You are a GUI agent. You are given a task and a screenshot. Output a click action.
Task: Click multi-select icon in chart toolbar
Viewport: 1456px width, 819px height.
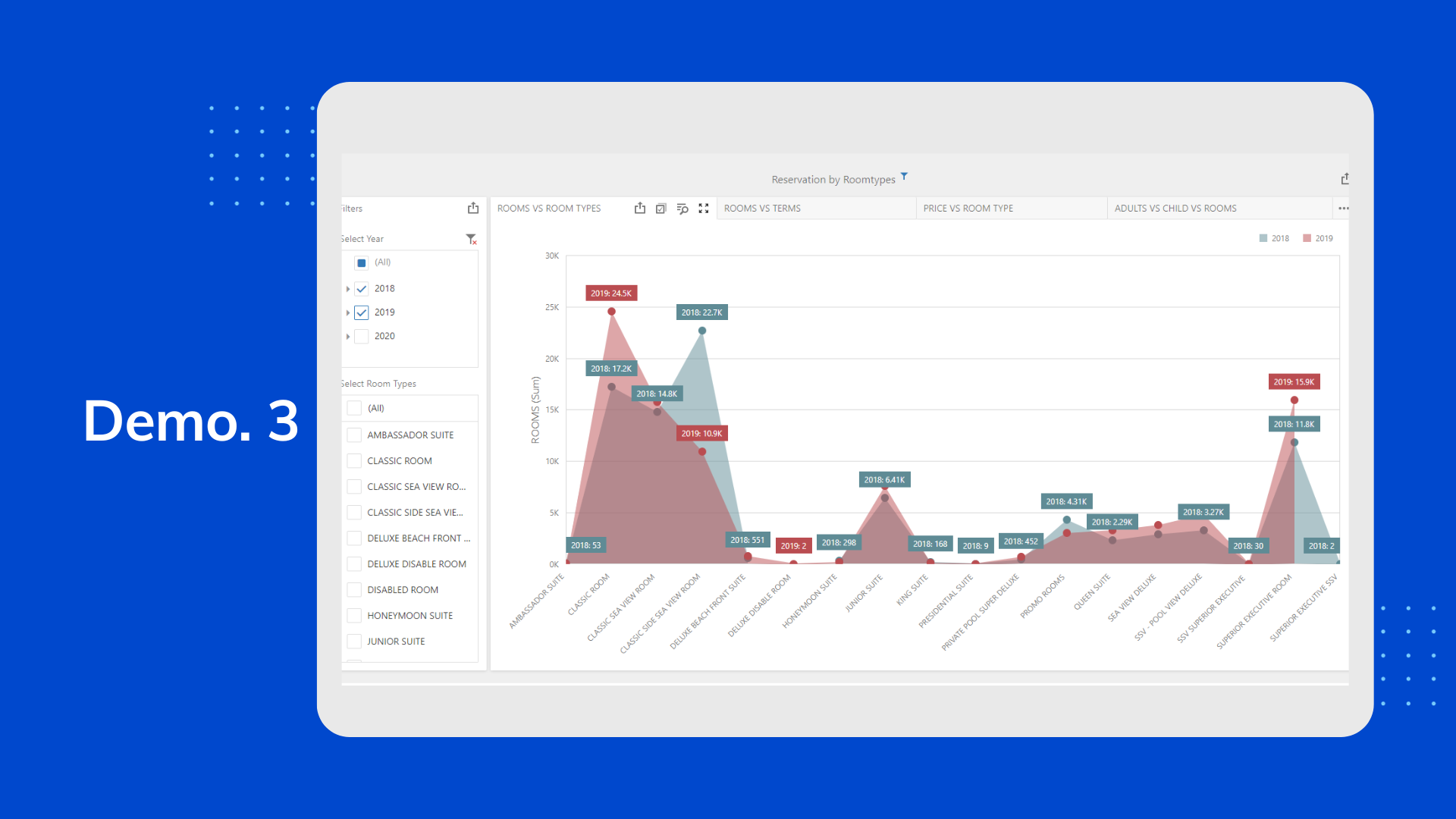point(661,208)
